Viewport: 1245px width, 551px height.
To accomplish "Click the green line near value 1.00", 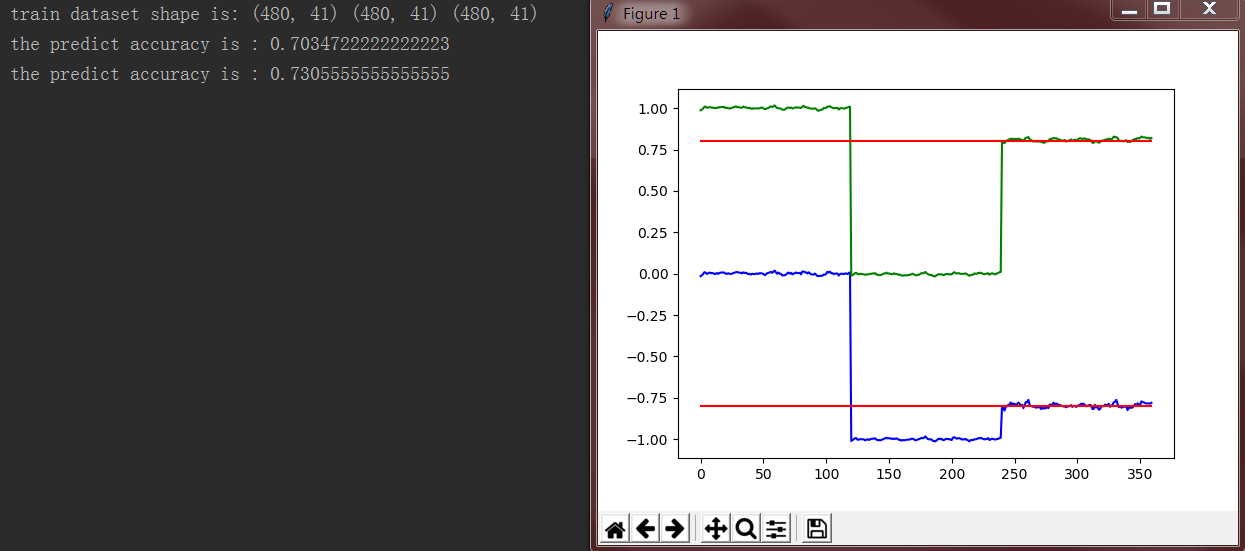I will [x=775, y=107].
